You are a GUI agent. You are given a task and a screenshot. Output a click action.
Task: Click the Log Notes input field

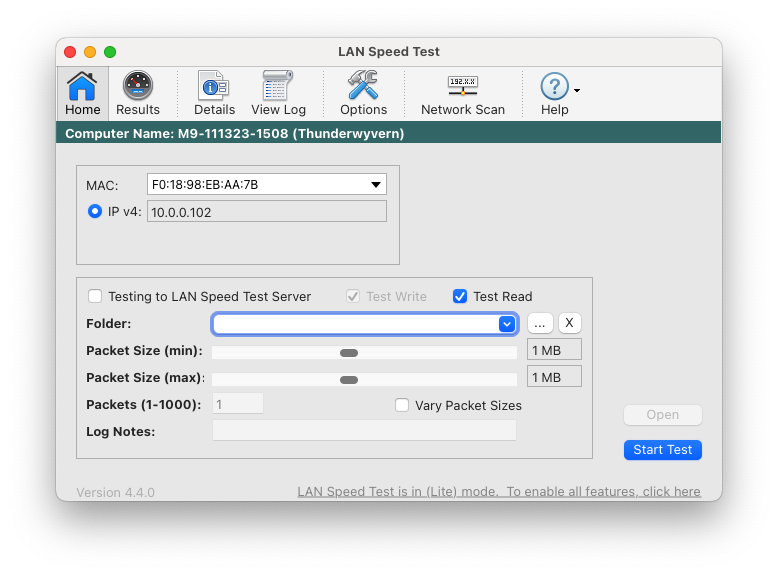pos(364,431)
